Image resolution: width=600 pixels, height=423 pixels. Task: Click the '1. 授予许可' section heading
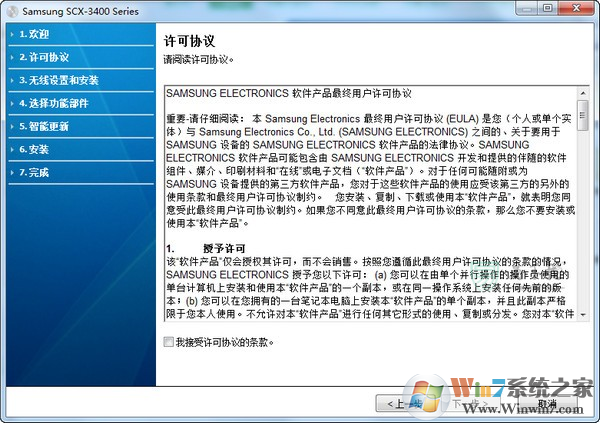coord(206,248)
